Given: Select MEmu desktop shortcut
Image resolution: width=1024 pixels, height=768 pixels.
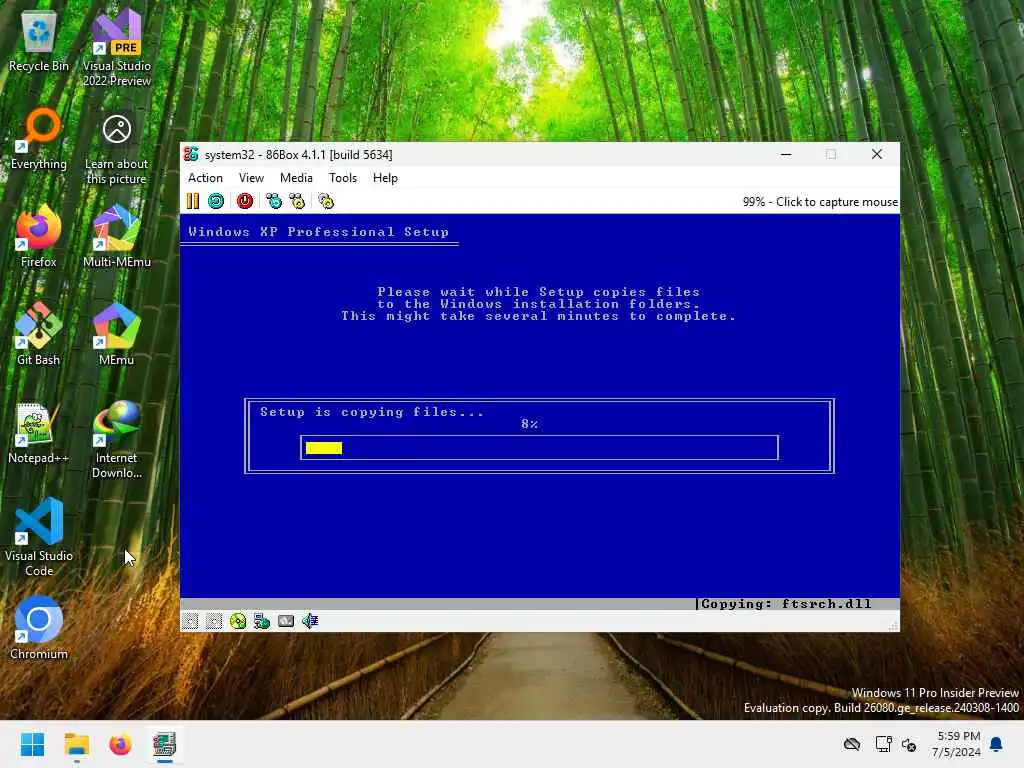Looking at the screenshot, I should [117, 335].
